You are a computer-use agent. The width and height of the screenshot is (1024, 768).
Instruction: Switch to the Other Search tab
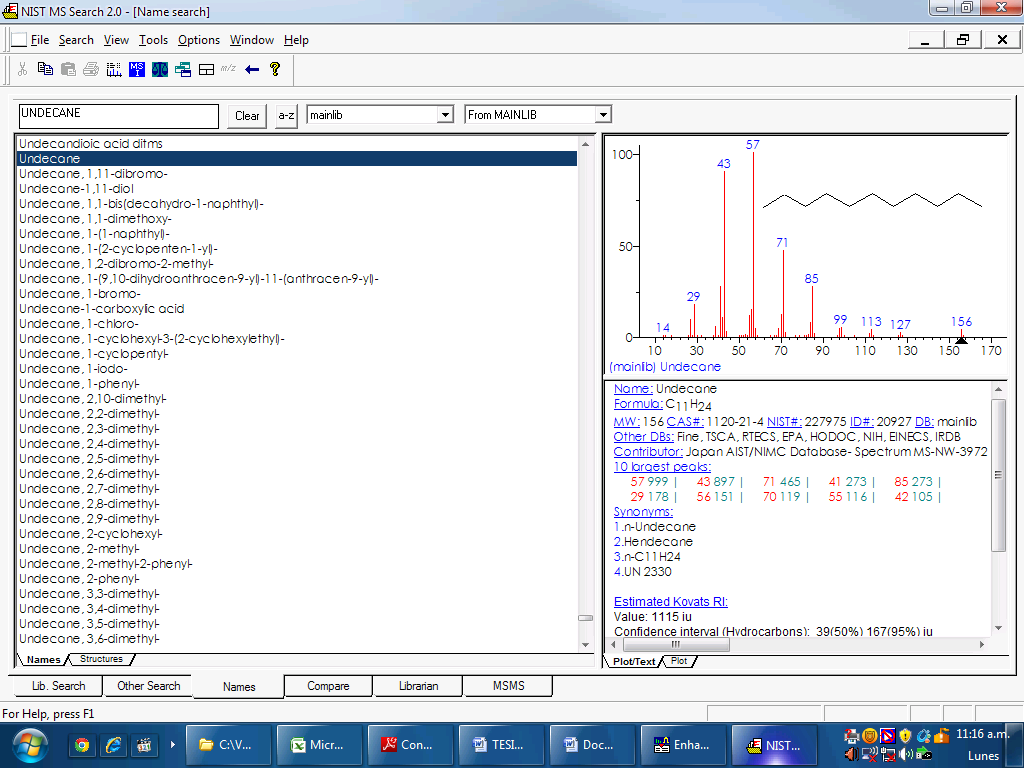point(148,686)
